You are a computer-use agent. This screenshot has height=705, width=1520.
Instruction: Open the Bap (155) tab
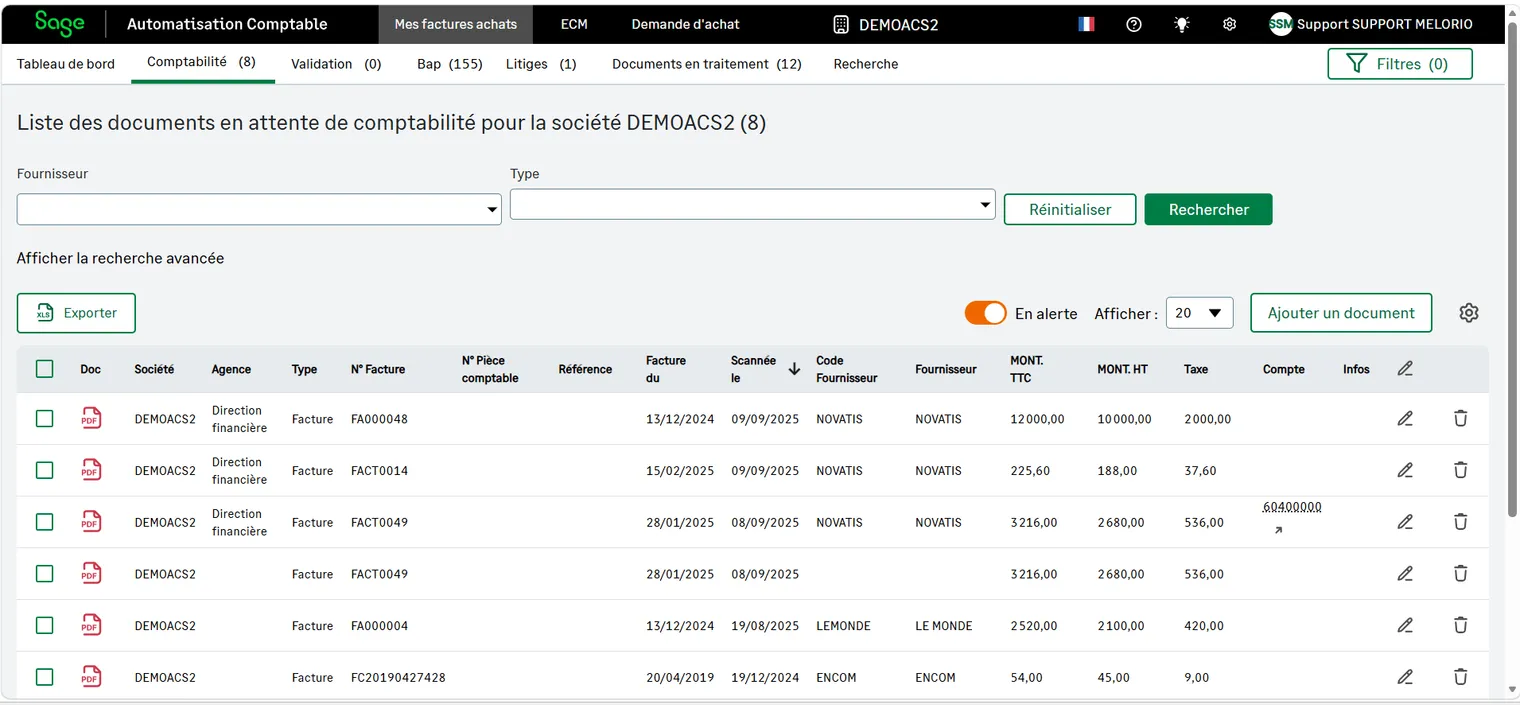pos(450,64)
